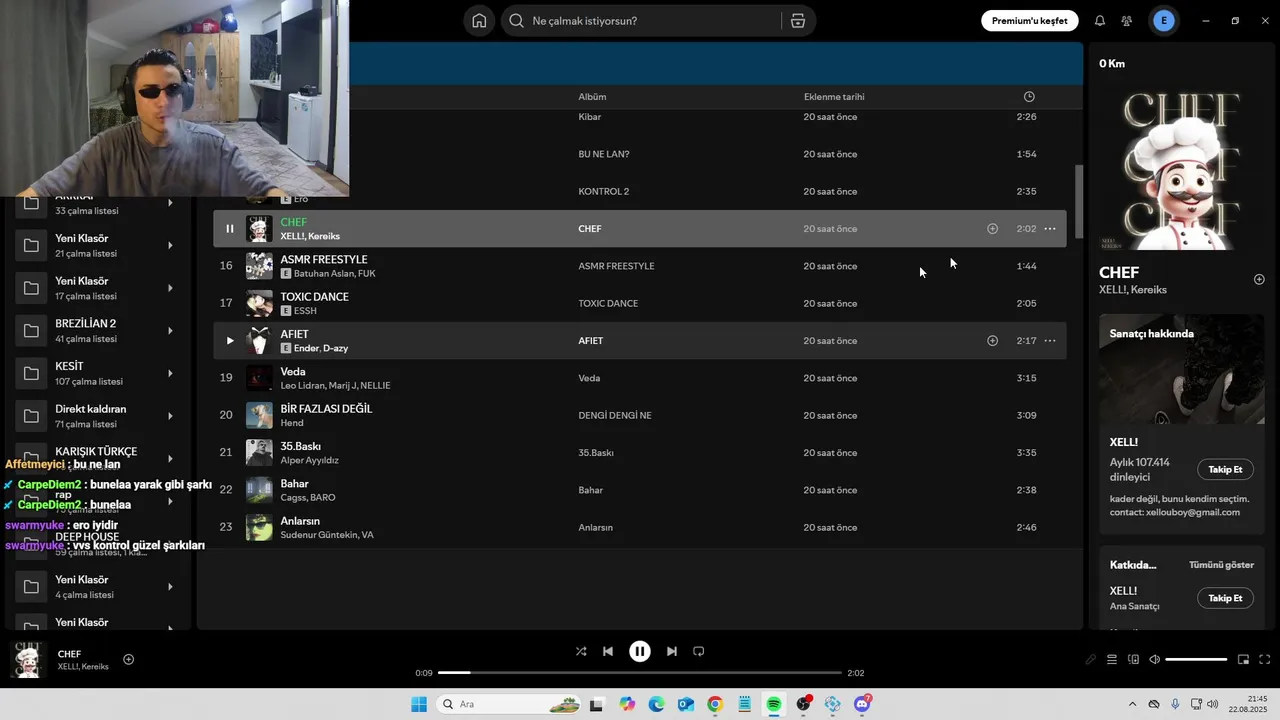Open ASMR FREESTYLE album link
Image resolution: width=1280 pixels, height=720 pixels.
[x=616, y=267]
